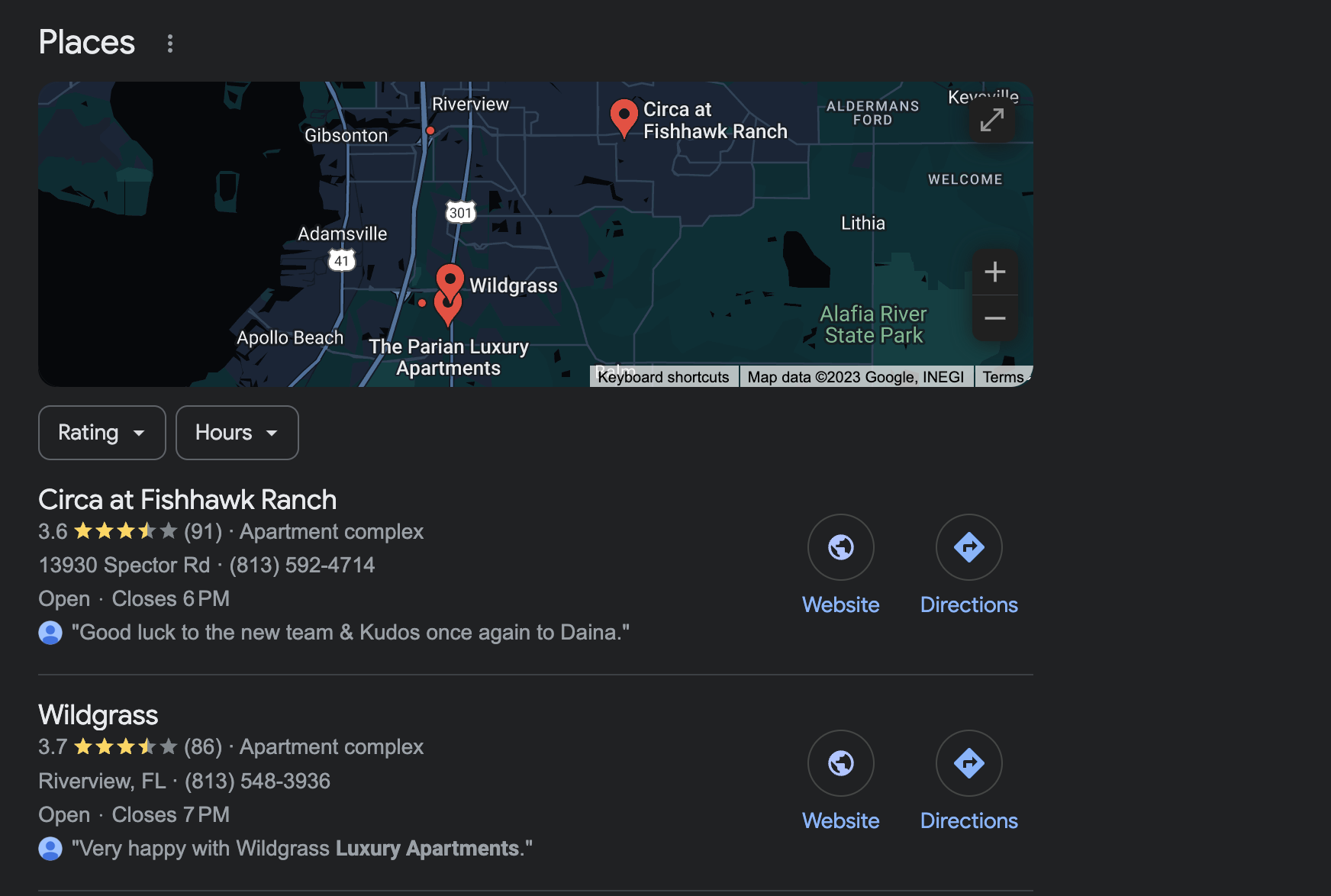Open the directions icon for Wildgrass
This screenshot has width=1331, height=896.
(968, 763)
